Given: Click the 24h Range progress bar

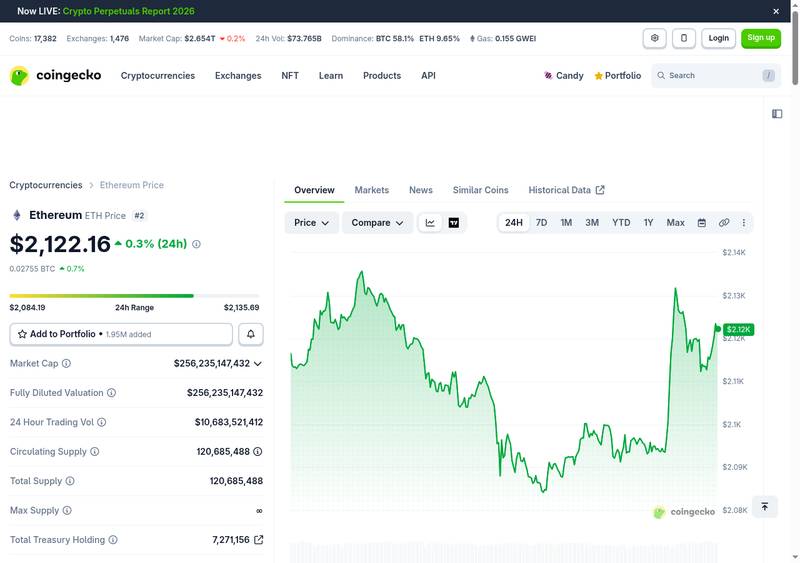Looking at the screenshot, I should (x=134, y=296).
